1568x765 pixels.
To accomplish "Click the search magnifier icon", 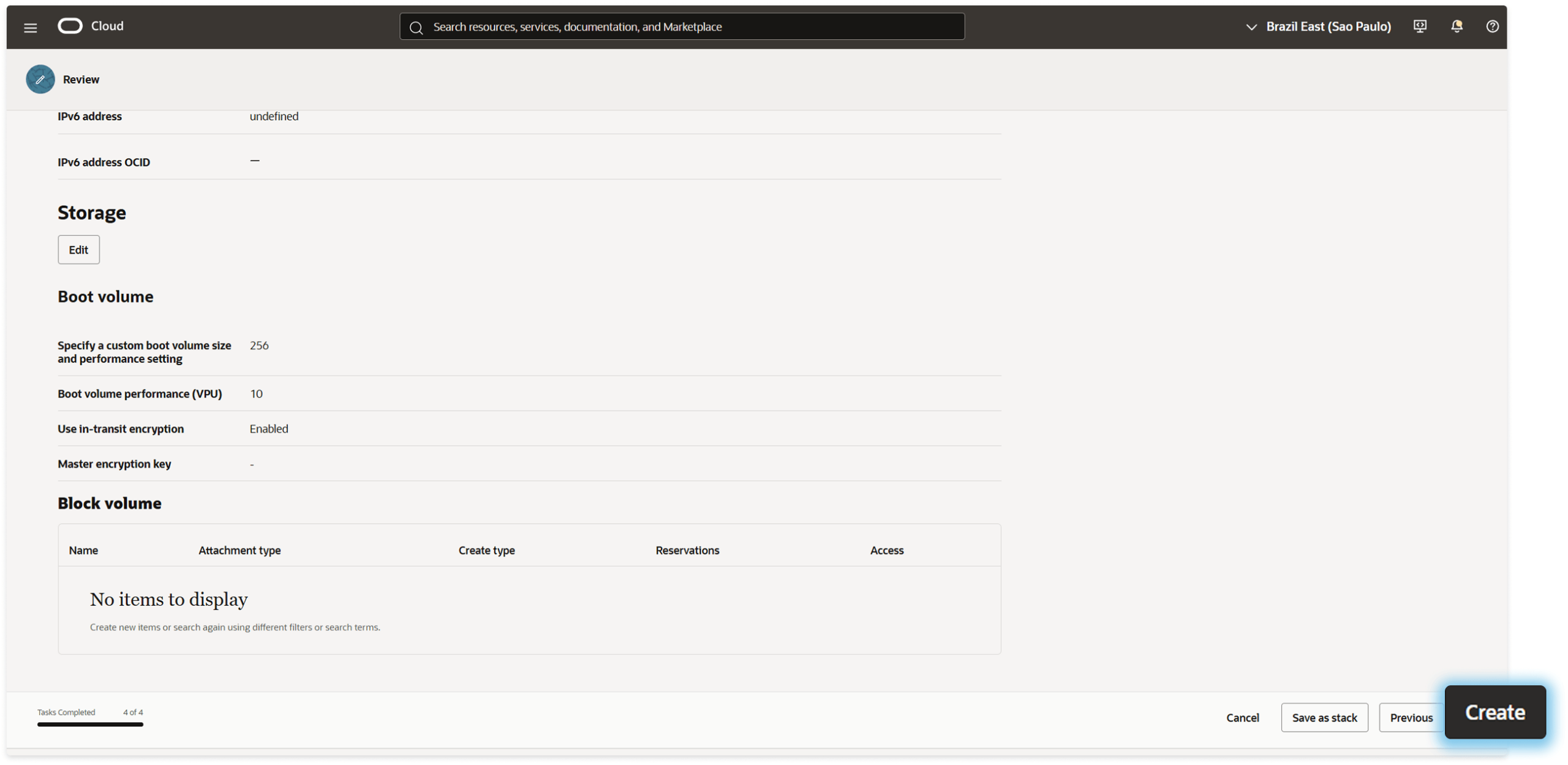I will [x=416, y=27].
